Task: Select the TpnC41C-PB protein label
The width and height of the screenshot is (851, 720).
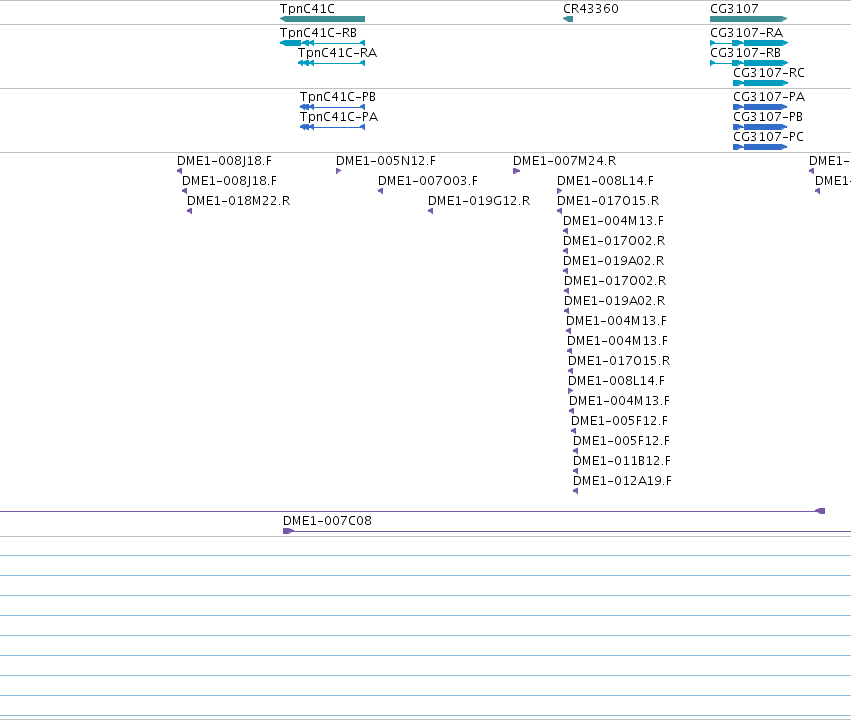Action: 338,97
